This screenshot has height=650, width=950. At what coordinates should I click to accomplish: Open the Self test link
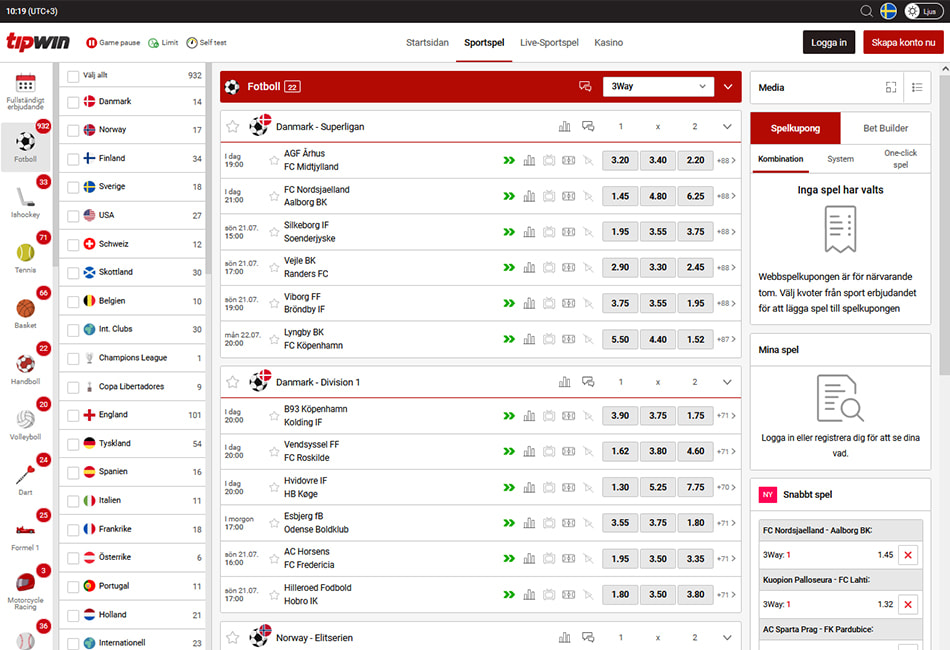(207, 42)
